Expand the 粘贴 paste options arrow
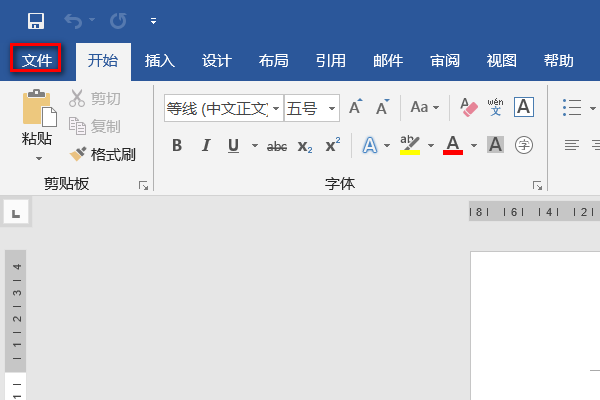600x400 pixels. coord(39,158)
